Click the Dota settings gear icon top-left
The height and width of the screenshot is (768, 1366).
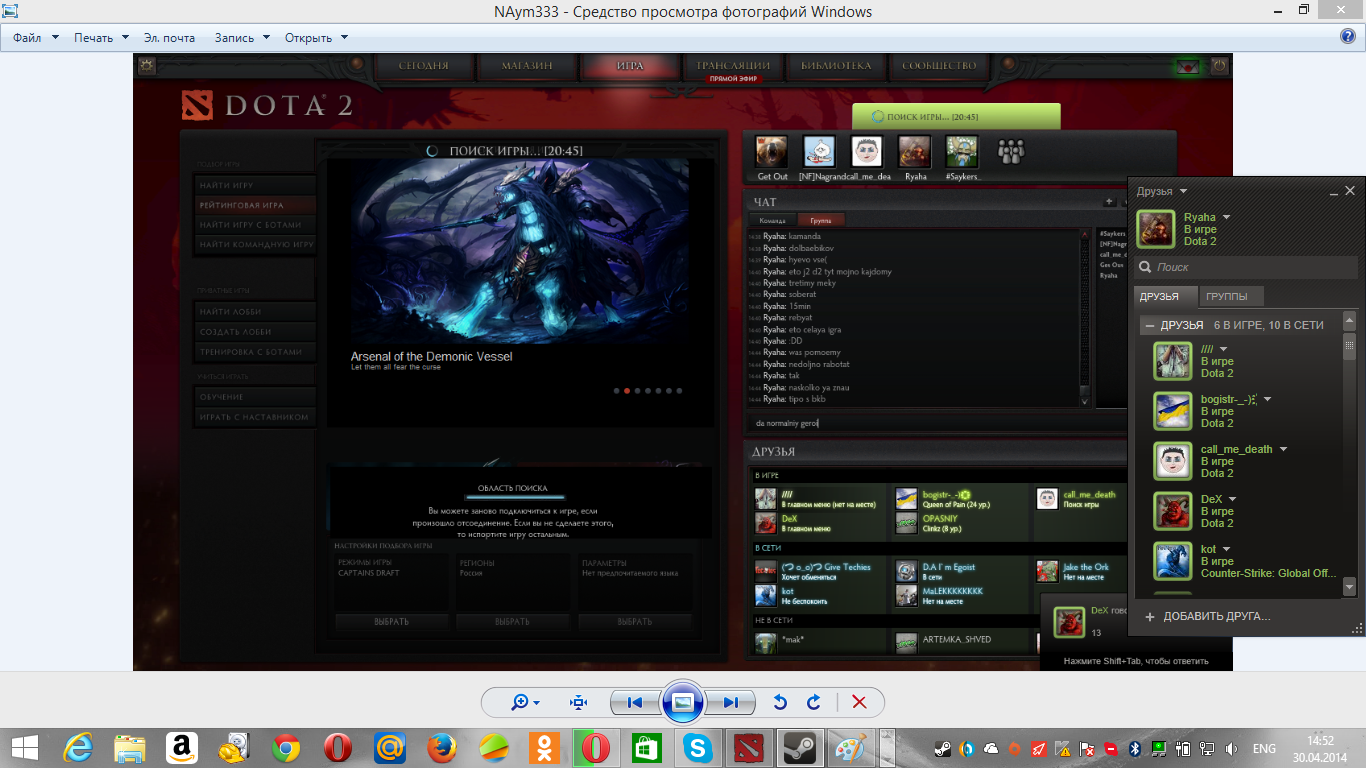[147, 66]
